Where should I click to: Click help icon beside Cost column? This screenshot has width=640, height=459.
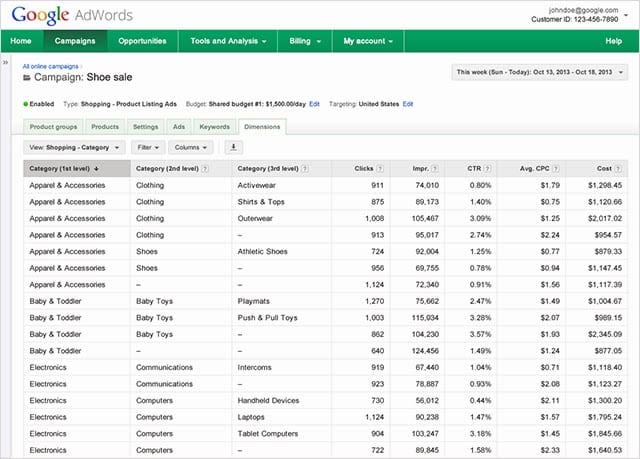(618, 169)
